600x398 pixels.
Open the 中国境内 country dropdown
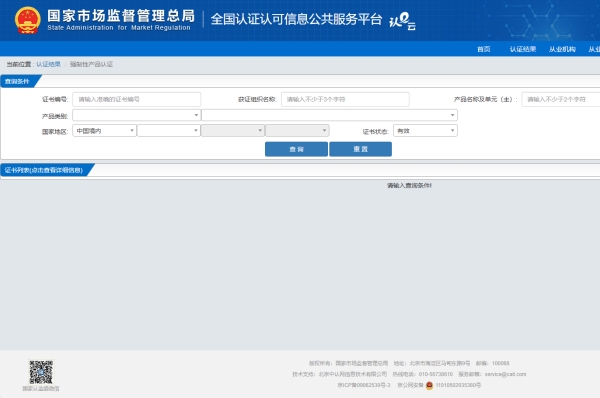(104, 130)
